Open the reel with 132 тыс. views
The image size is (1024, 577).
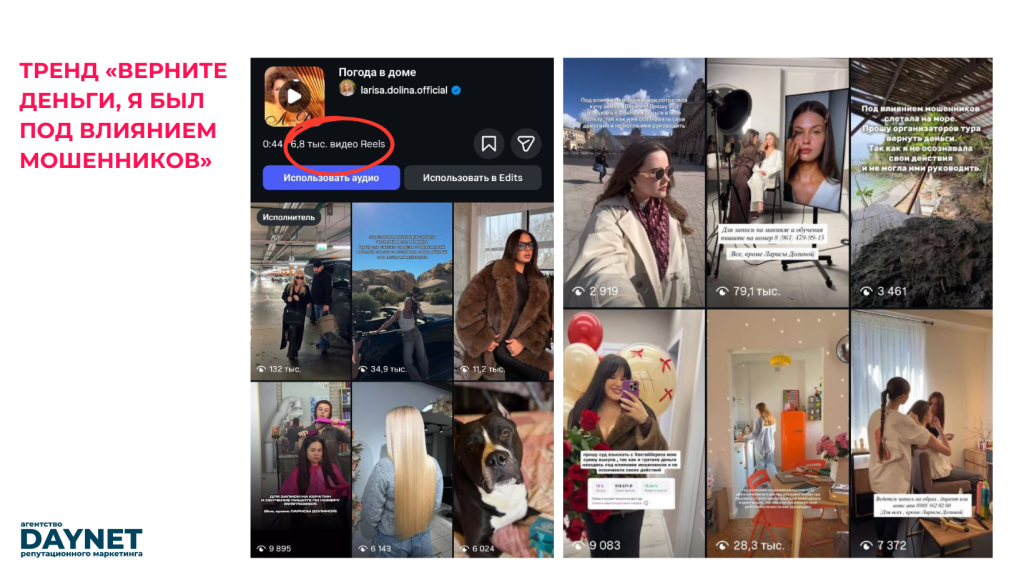point(300,291)
